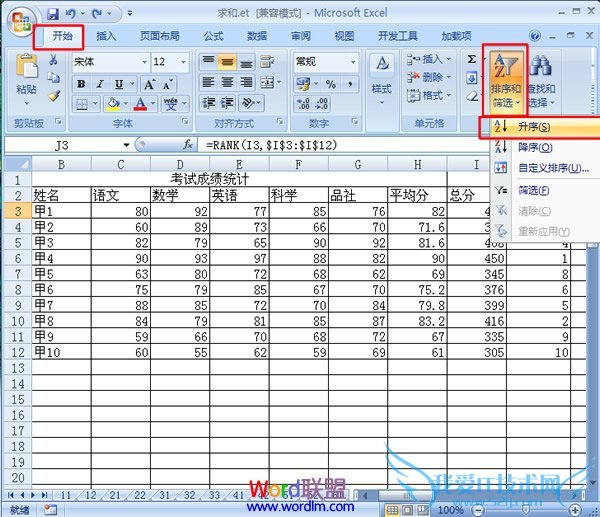The height and width of the screenshot is (517, 600).
Task: Expand the Name Box dropdown arrow
Action: click(x=126, y=145)
